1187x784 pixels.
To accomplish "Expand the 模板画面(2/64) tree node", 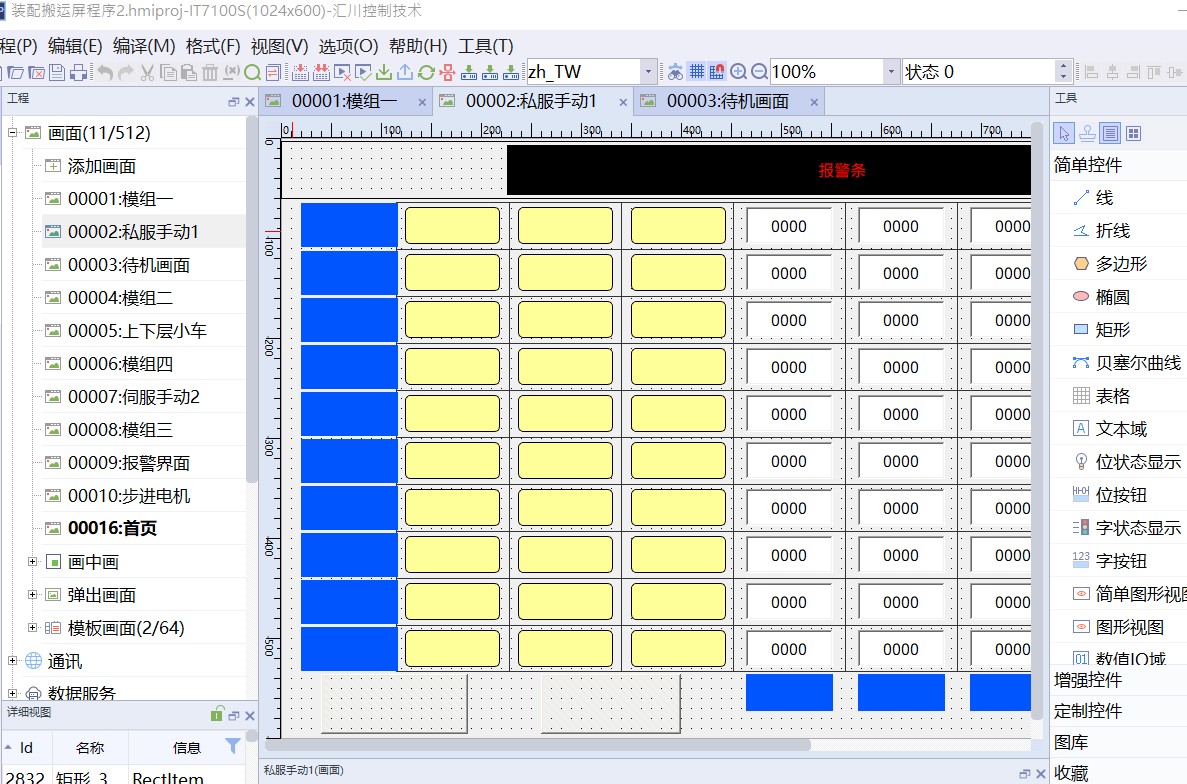I will [33, 628].
